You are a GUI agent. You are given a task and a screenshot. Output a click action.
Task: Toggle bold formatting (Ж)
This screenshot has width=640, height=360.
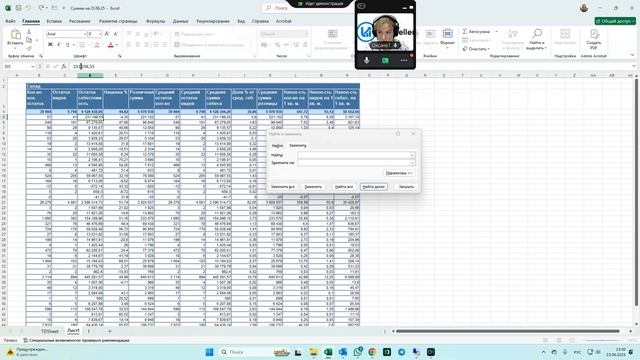point(50,44)
